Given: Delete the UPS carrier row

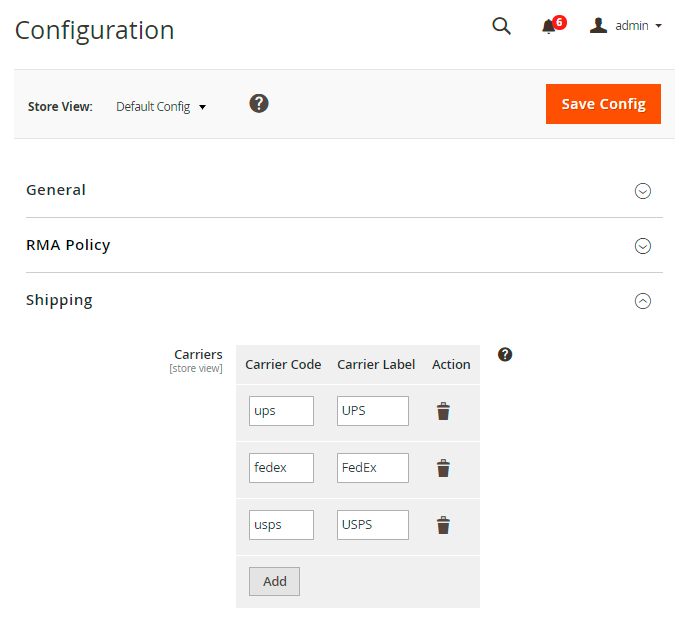Looking at the screenshot, I should pos(444,411).
